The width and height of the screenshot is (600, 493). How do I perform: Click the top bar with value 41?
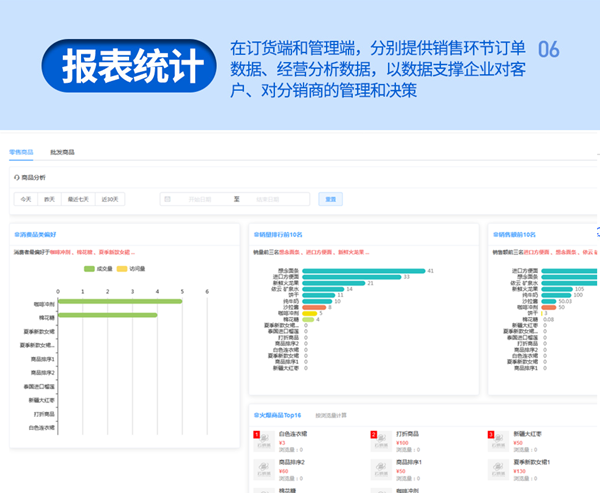coord(364,271)
